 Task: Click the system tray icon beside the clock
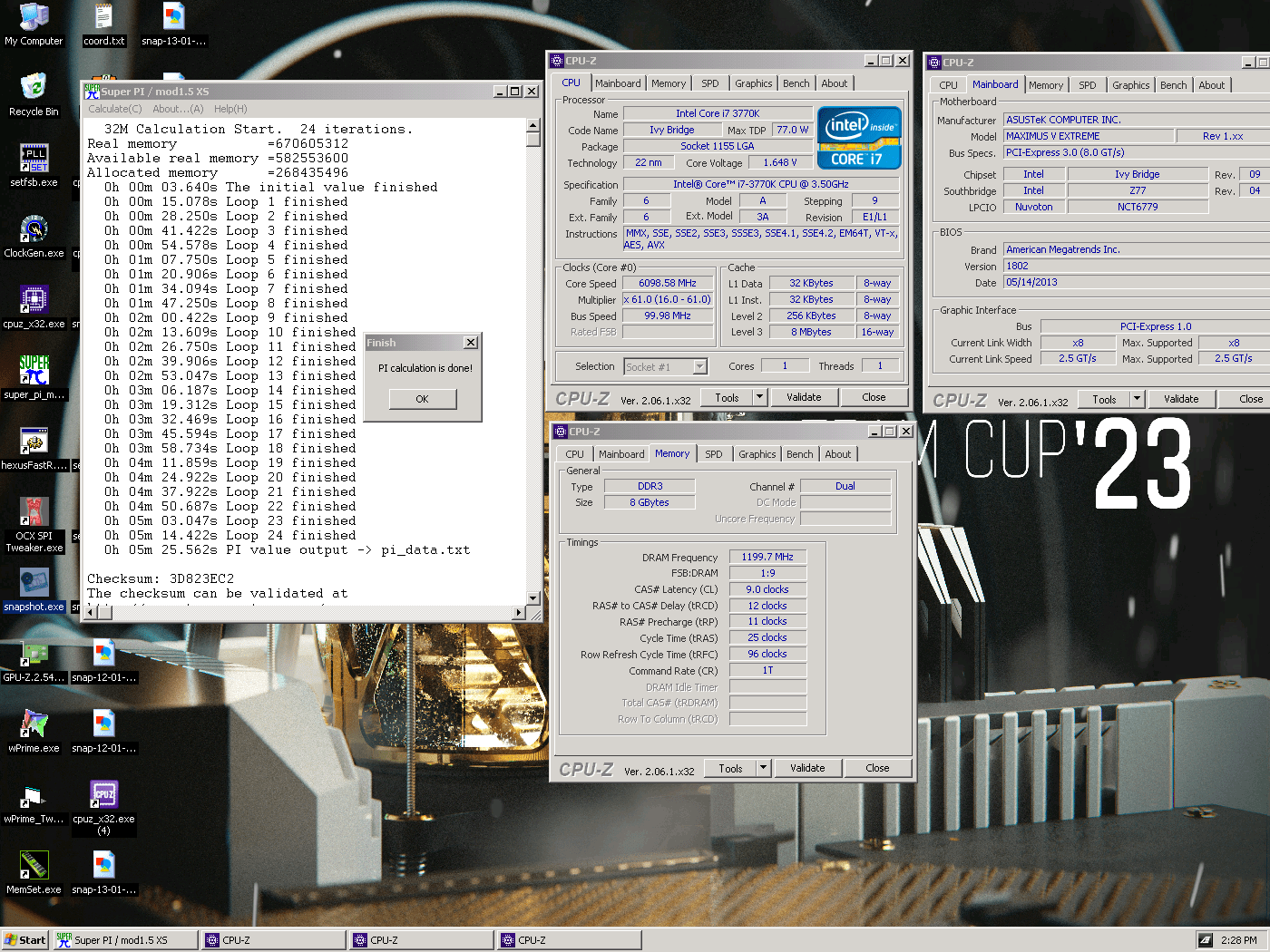tap(1205, 940)
